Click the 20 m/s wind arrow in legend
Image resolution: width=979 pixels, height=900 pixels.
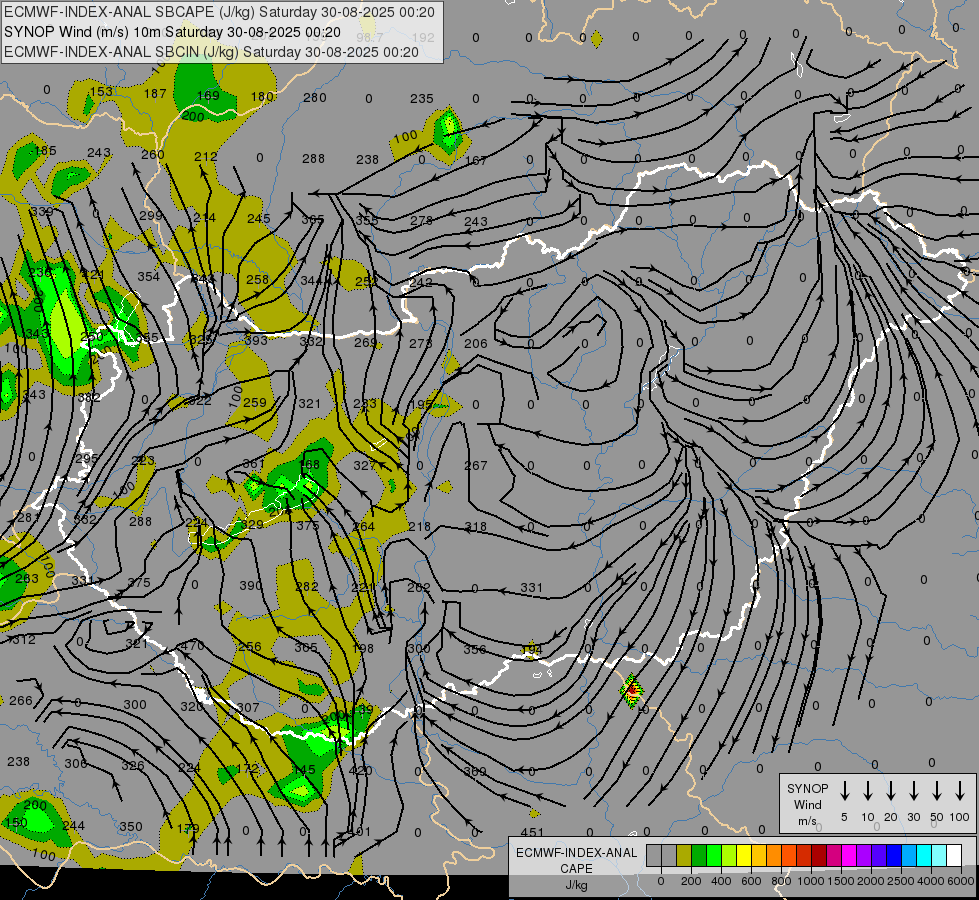pos(890,790)
